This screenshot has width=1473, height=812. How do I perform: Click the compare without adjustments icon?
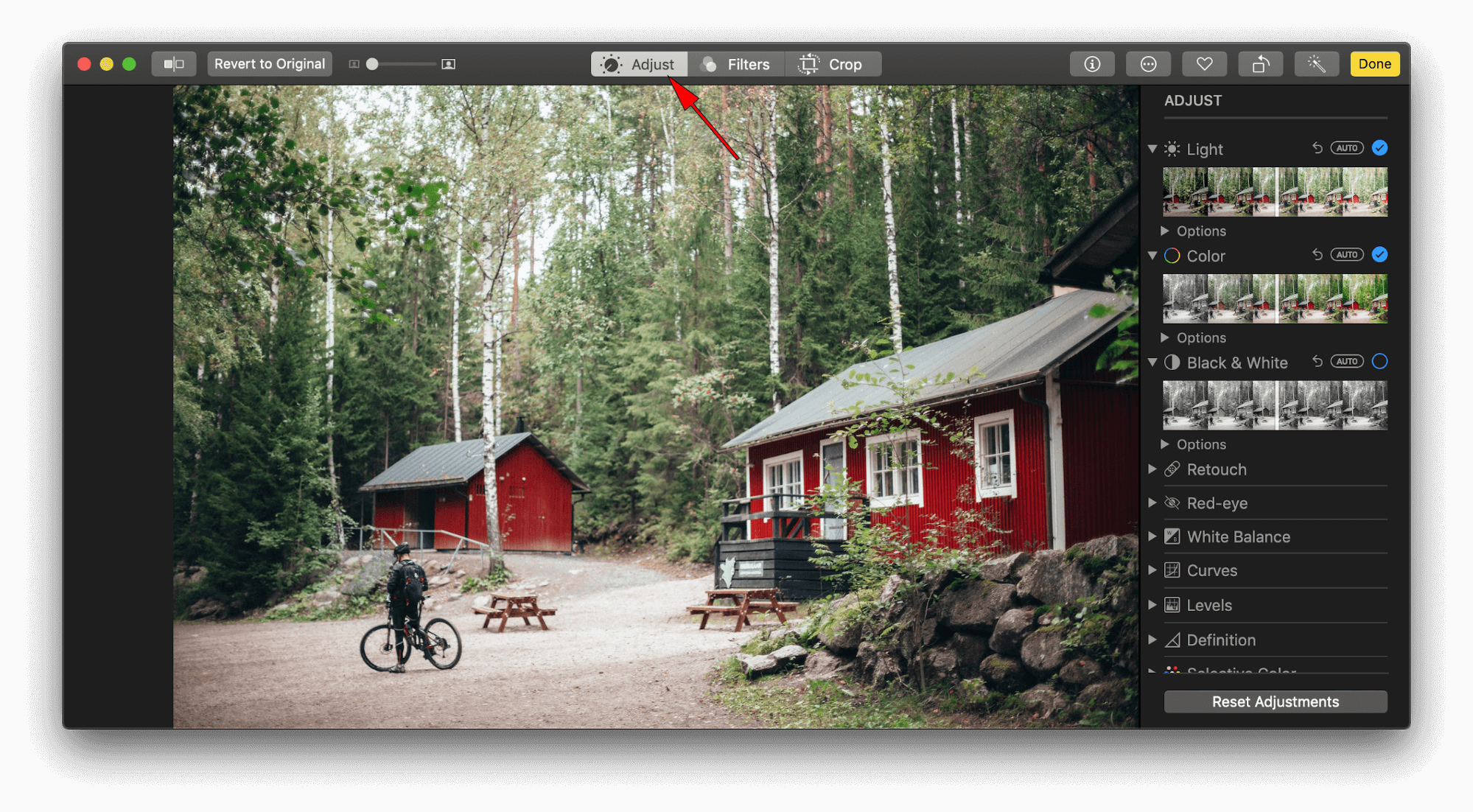(x=174, y=64)
